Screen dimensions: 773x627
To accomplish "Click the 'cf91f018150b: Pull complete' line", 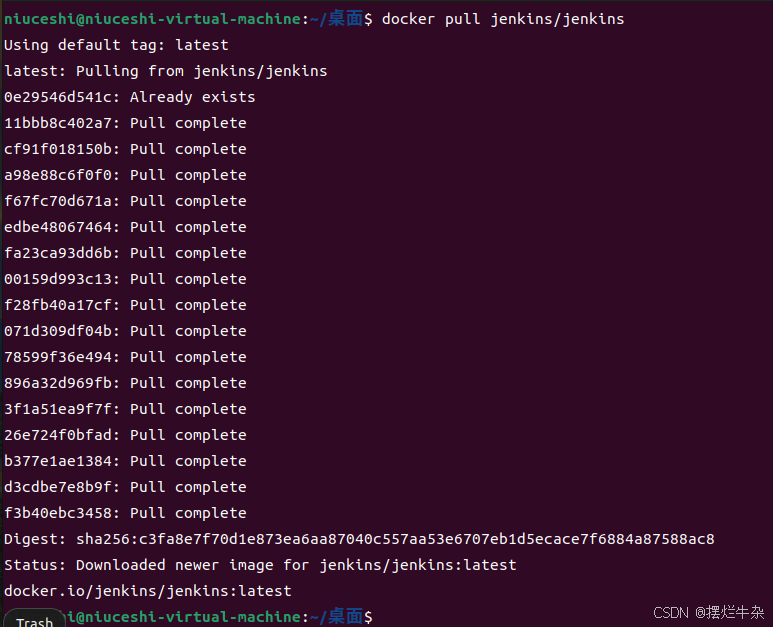I will pyautogui.click(x=125, y=149).
